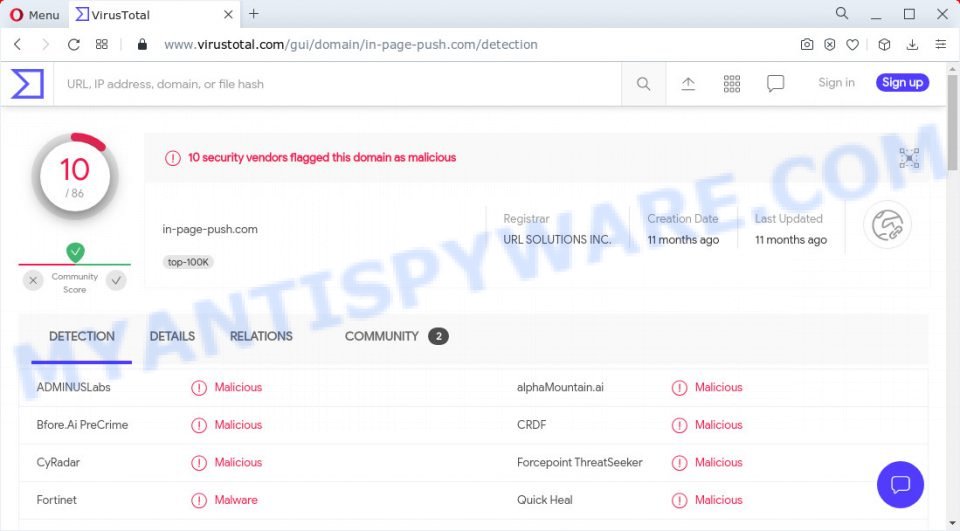The height and width of the screenshot is (531, 960).
Task: Vote domain as malicious with X
Action: 33,281
